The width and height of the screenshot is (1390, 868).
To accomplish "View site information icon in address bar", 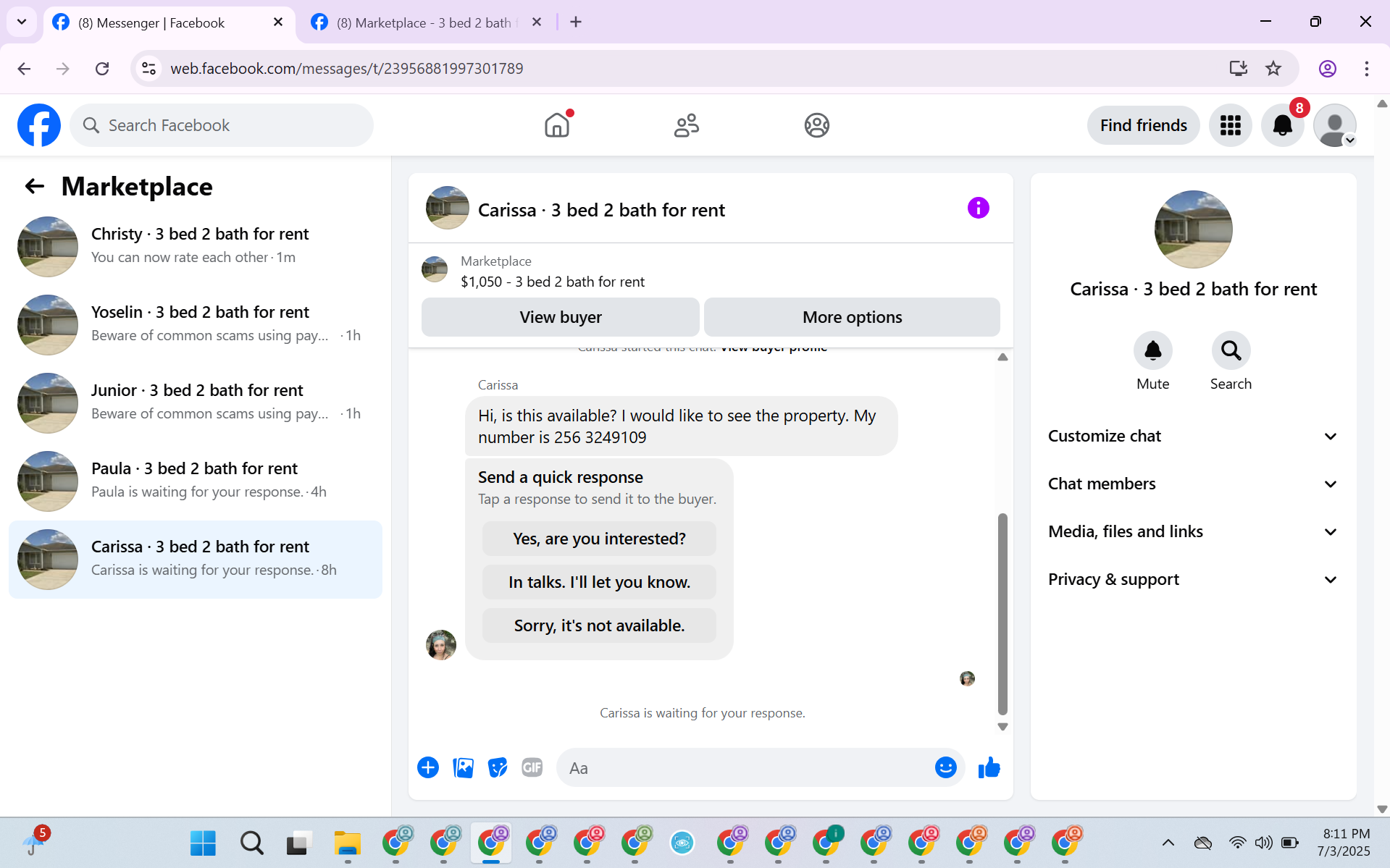I will pyautogui.click(x=148, y=69).
